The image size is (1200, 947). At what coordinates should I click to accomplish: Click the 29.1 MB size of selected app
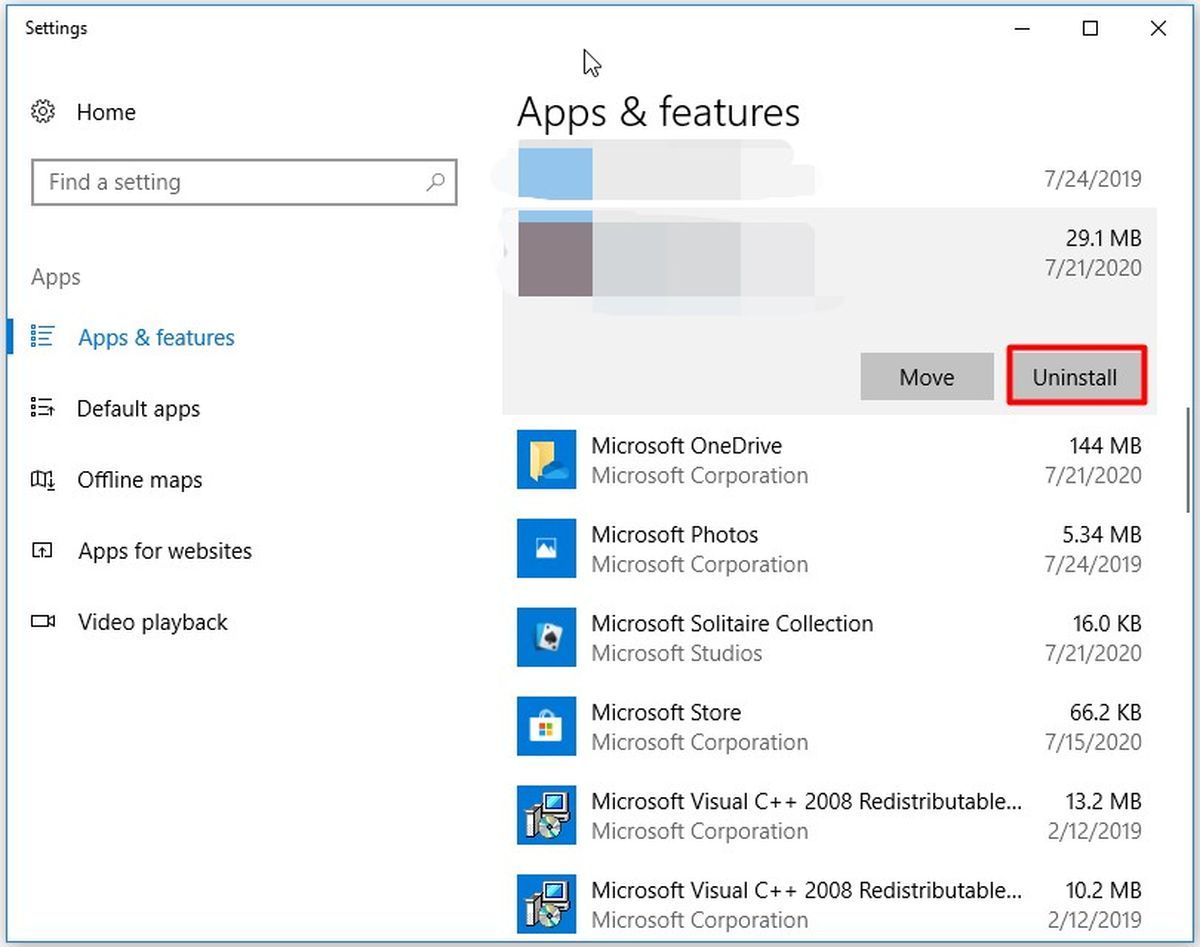point(1103,239)
